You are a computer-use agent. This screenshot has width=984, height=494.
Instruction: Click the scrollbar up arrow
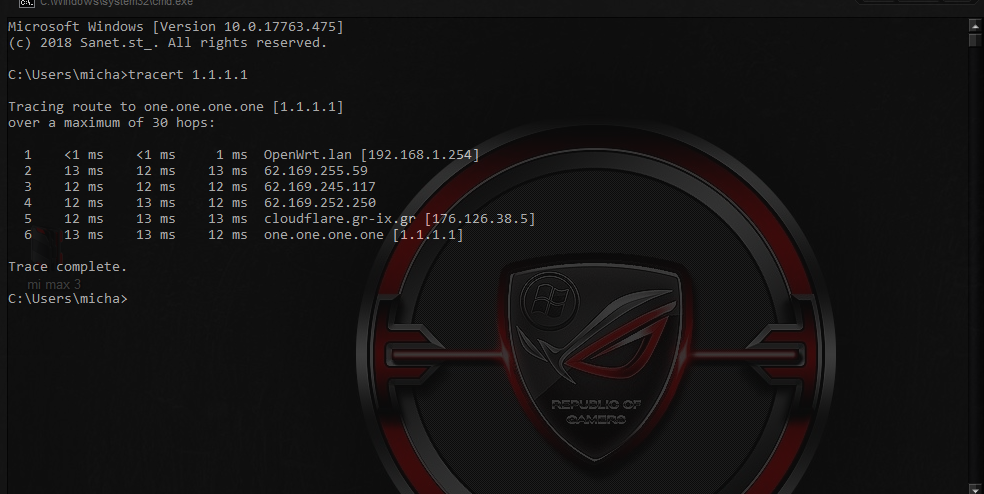coord(975,26)
